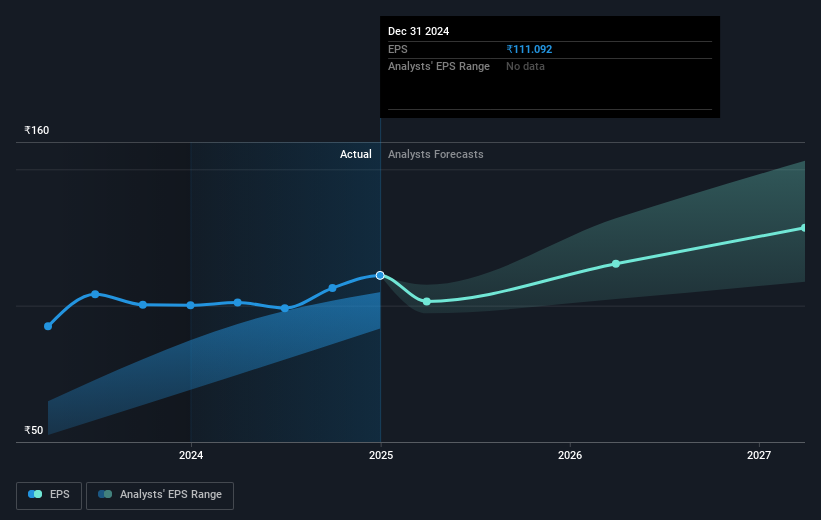Click the Analysts Forecasts label
821x520 pixels.
[x=436, y=154]
